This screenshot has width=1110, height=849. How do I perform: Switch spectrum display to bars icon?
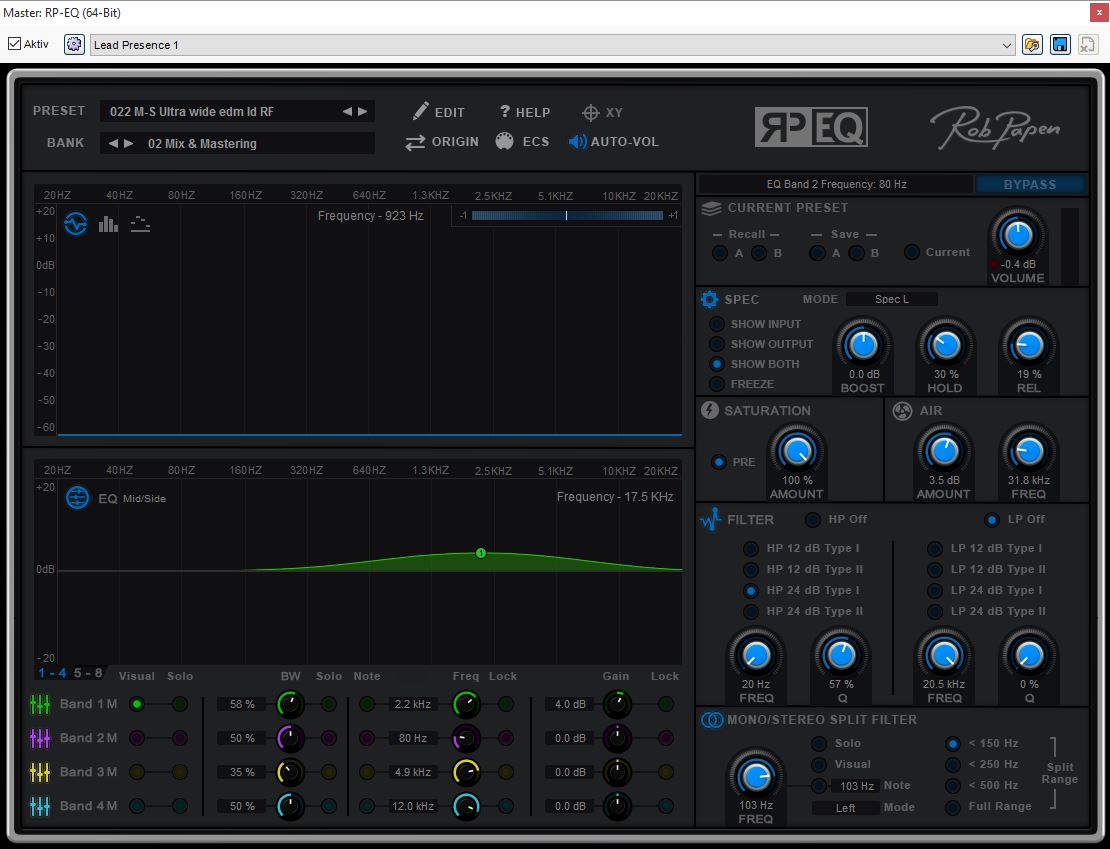(108, 224)
